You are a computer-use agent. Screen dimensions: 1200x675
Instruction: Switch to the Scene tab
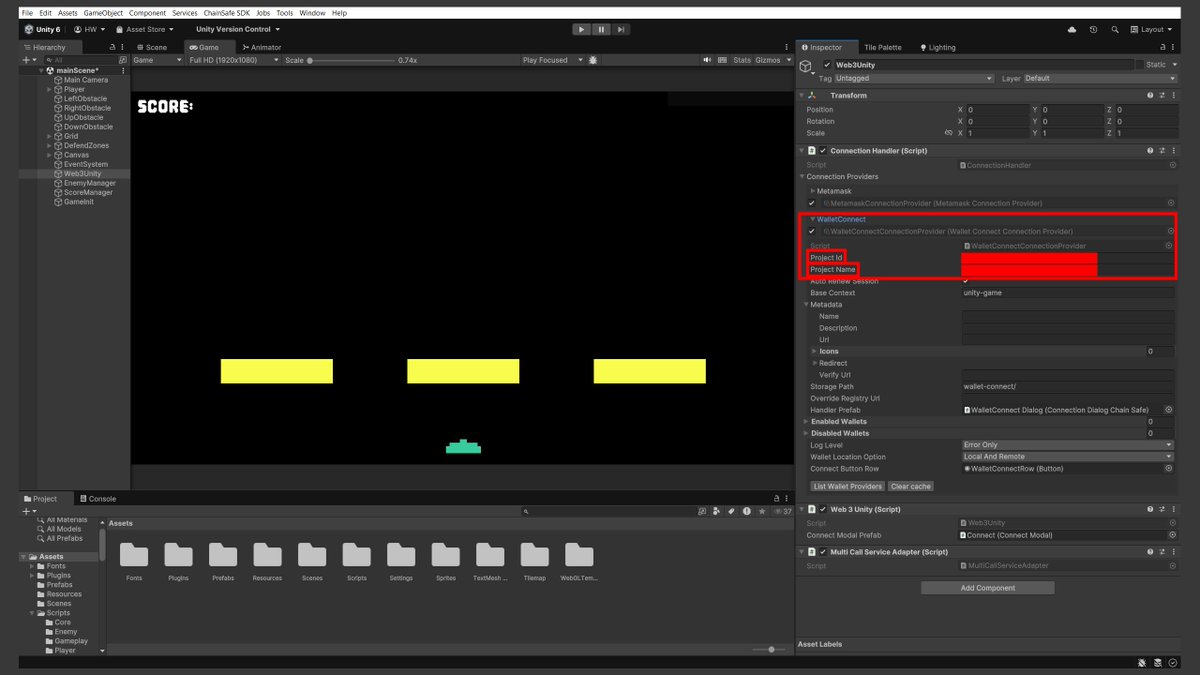click(151, 47)
